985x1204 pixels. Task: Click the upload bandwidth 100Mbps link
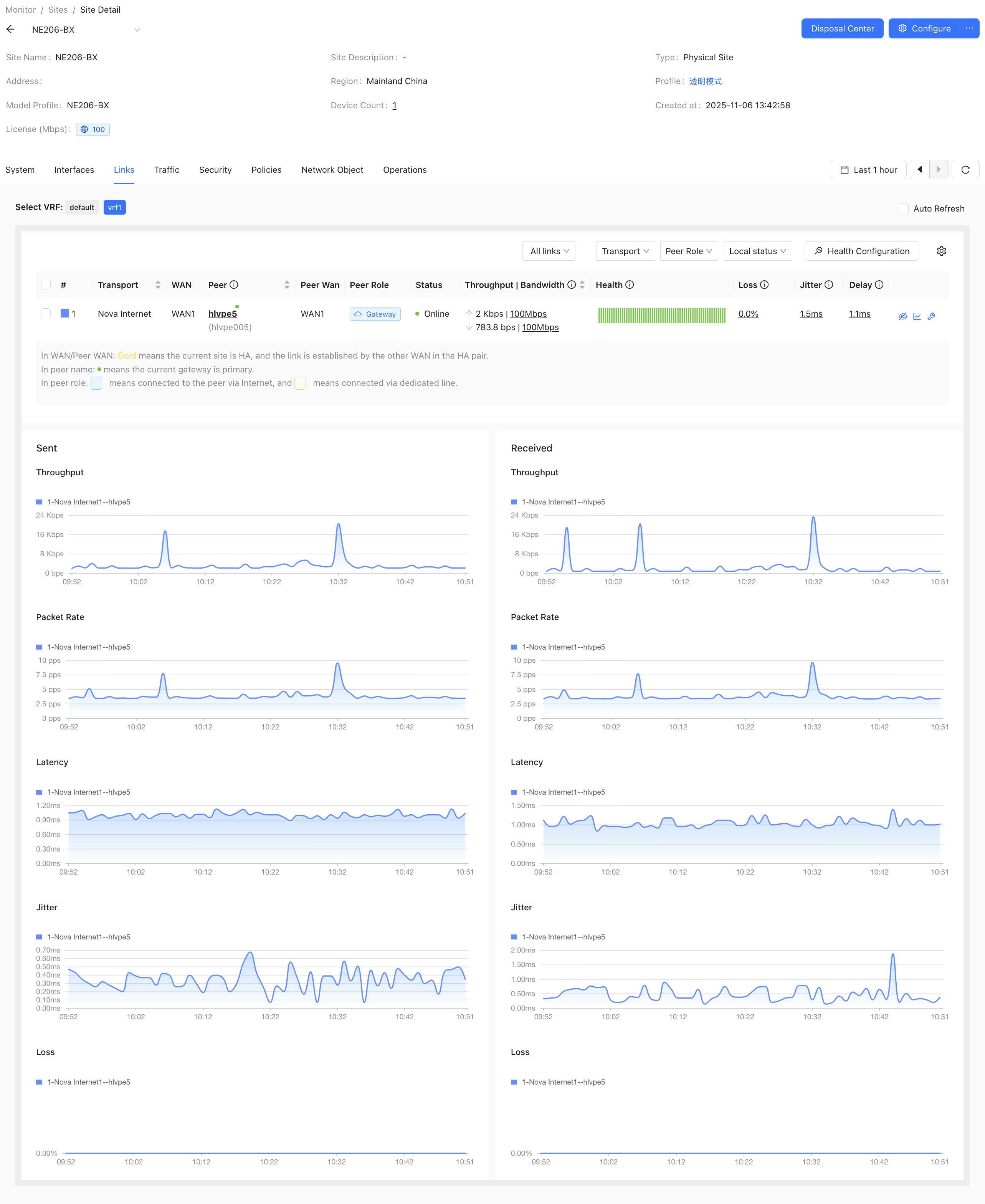(528, 314)
